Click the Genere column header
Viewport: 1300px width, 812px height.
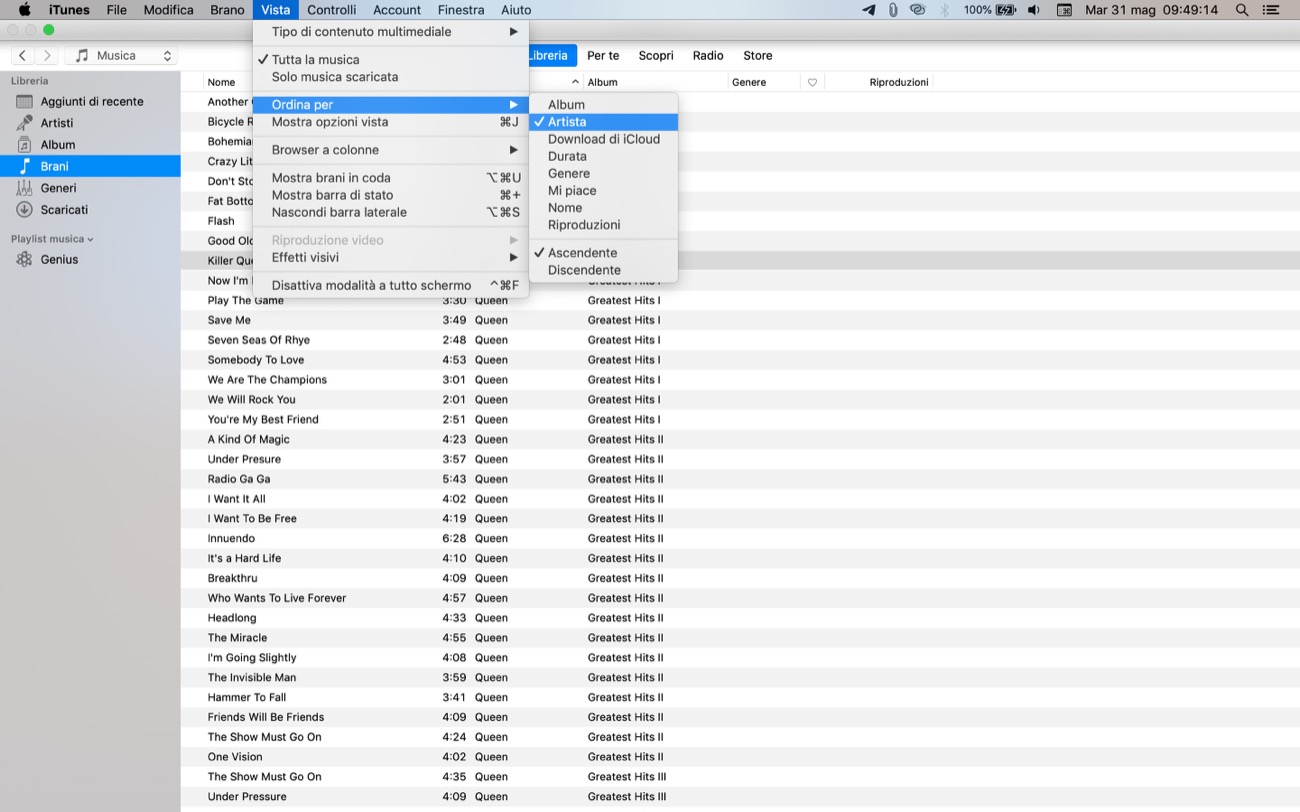pos(764,82)
